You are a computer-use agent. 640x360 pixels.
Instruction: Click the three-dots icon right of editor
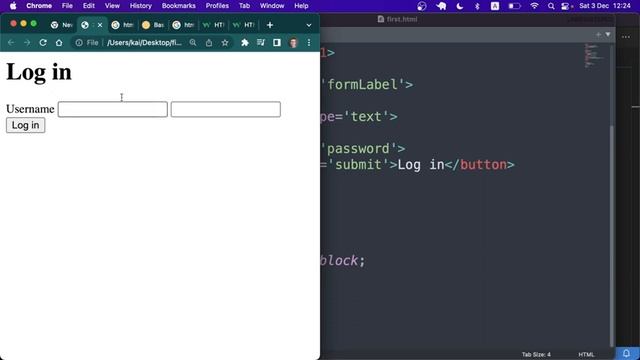click(x=626, y=37)
